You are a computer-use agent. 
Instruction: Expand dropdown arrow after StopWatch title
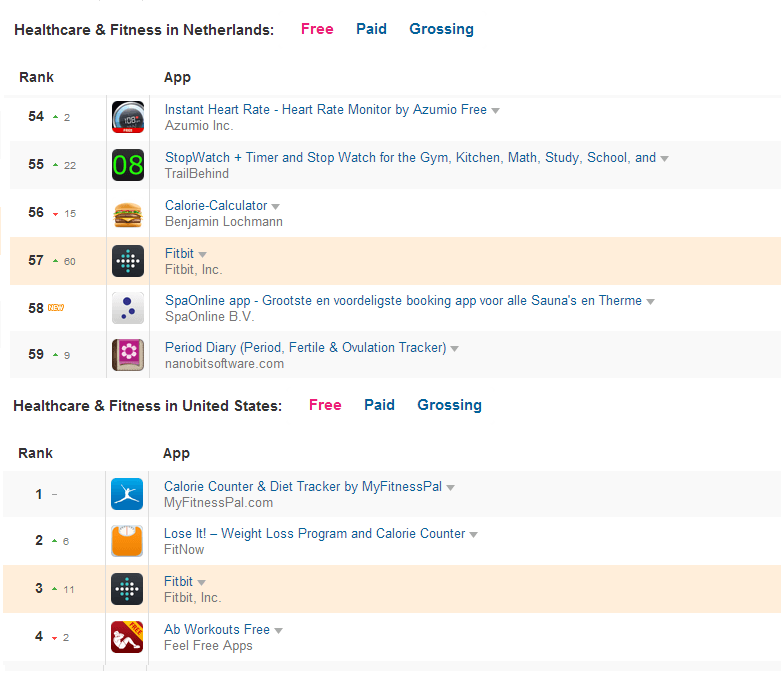(664, 158)
